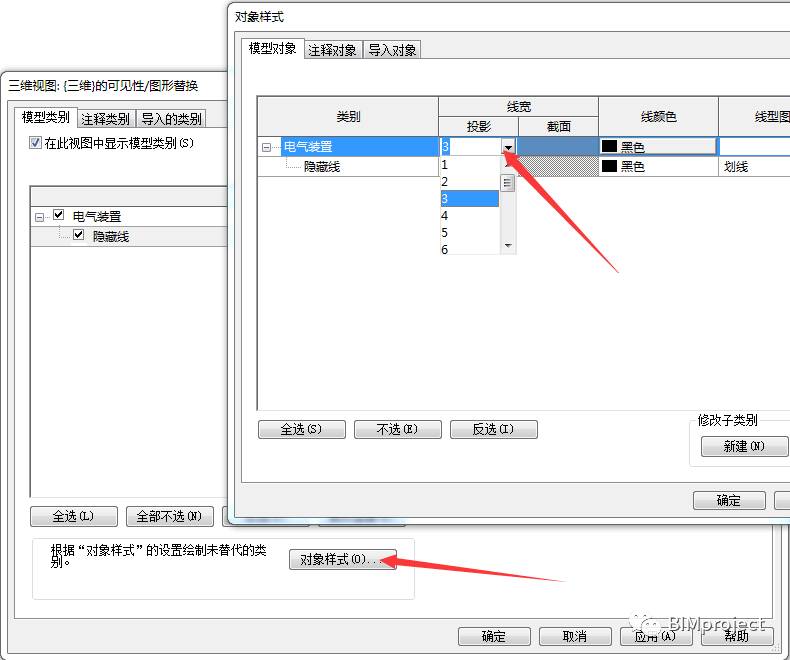Collapse 电气装置 row in 对象样式 table

266,147
